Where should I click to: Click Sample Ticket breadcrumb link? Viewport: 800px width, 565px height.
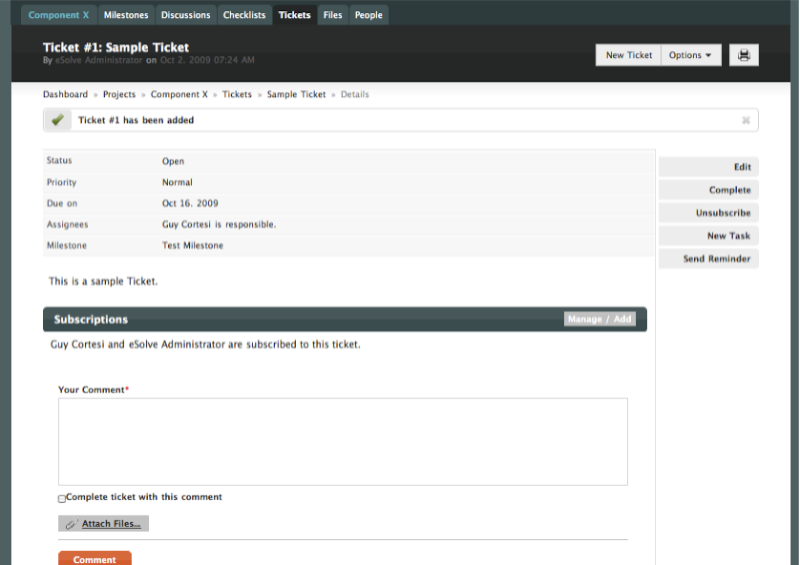[x=296, y=94]
